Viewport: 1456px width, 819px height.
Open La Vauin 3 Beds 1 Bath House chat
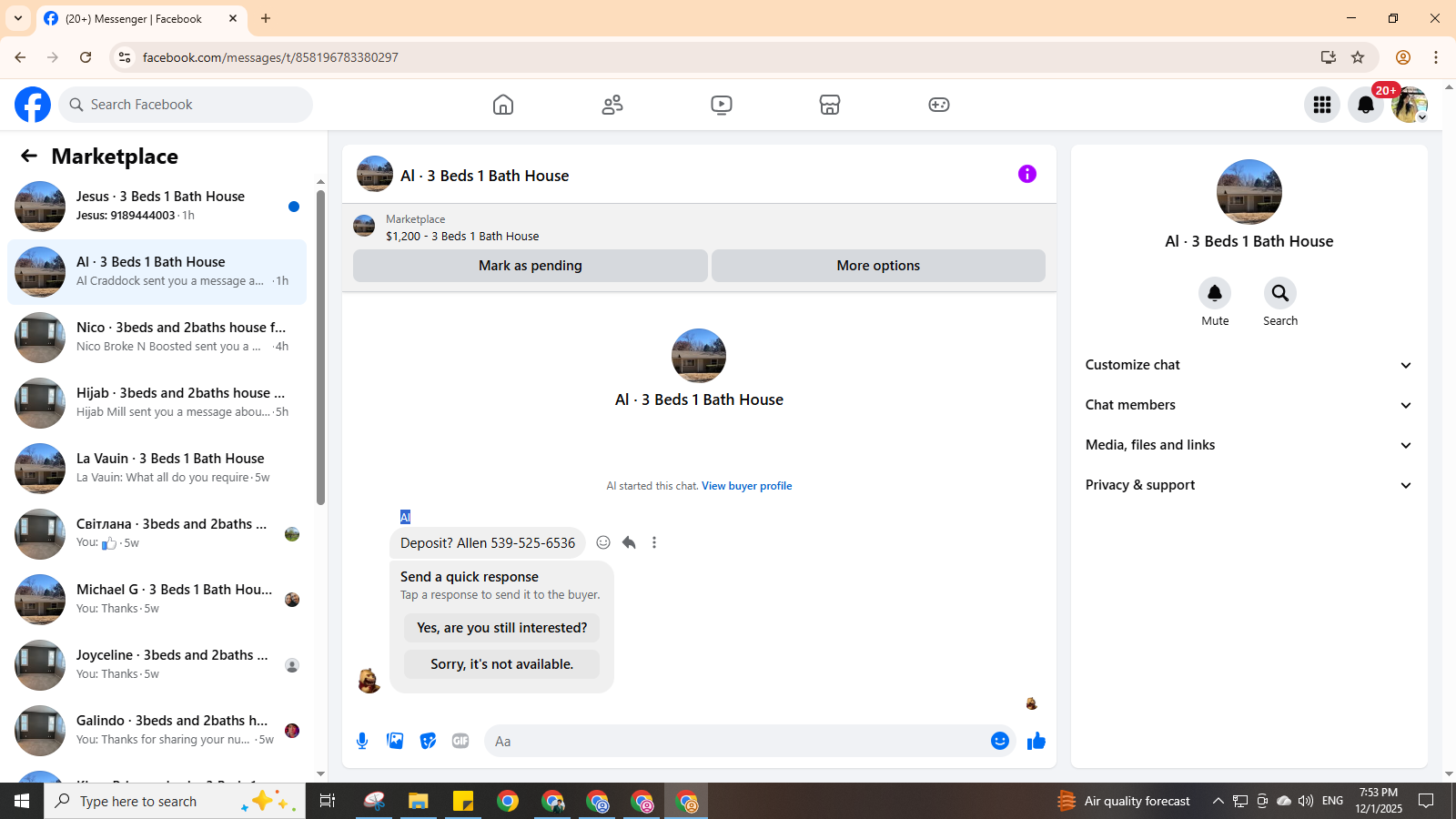coord(157,469)
